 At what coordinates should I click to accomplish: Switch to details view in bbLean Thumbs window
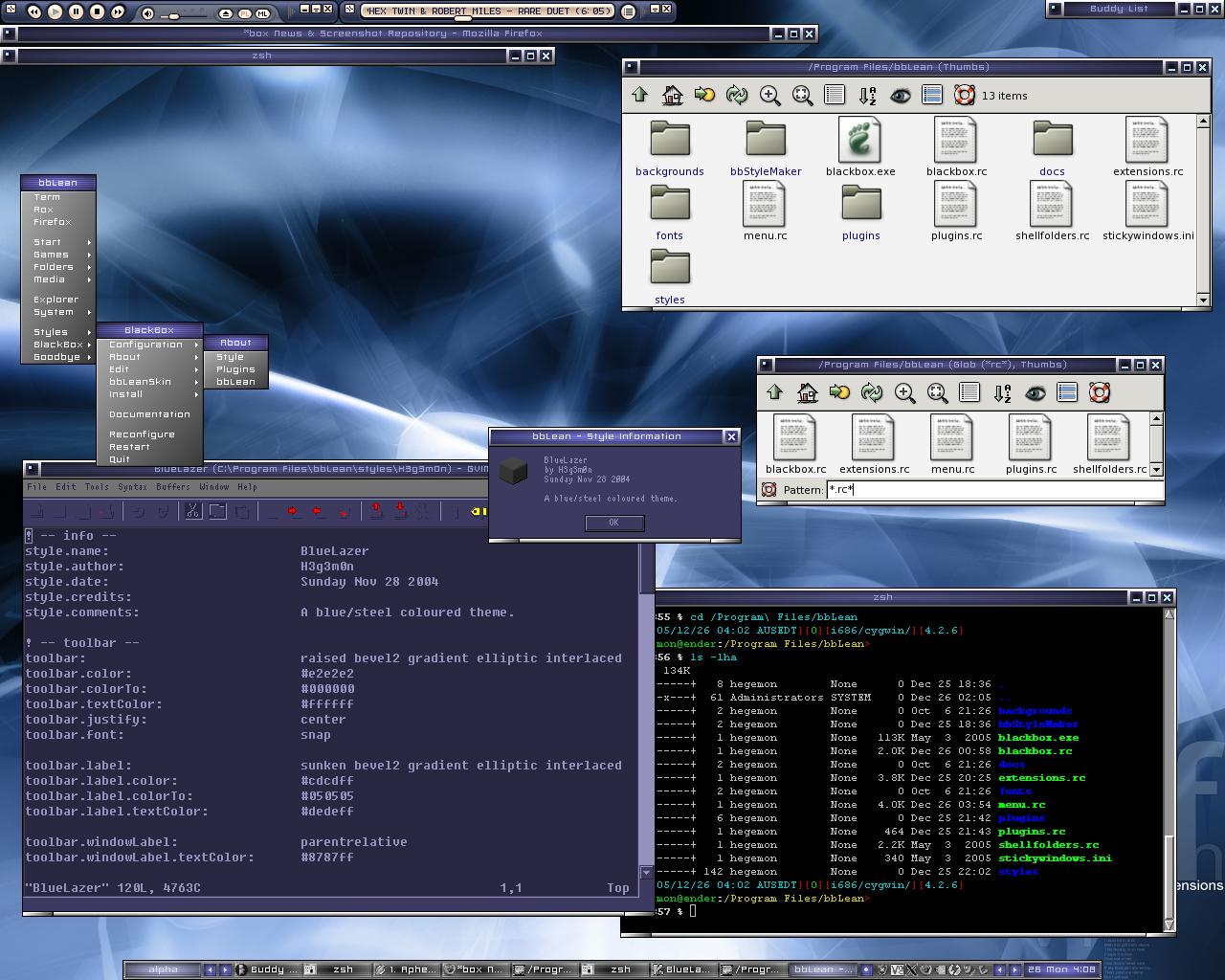click(x=835, y=95)
